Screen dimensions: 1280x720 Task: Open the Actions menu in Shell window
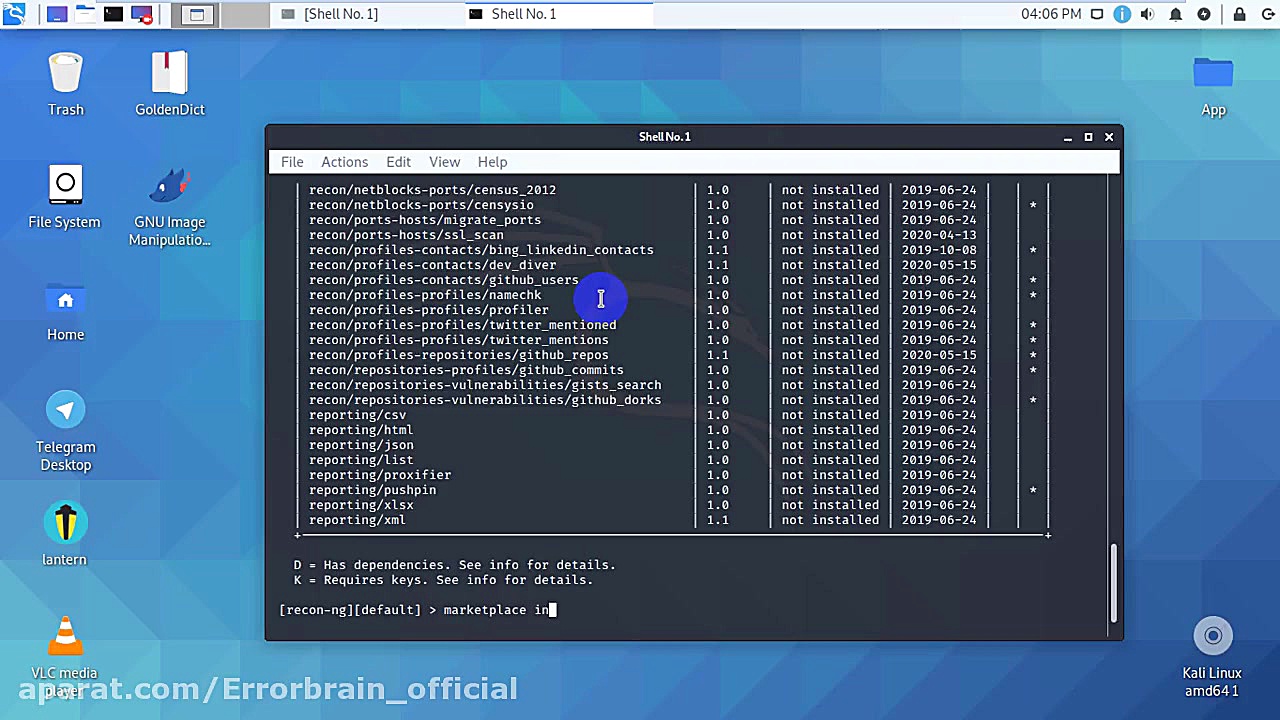344,161
